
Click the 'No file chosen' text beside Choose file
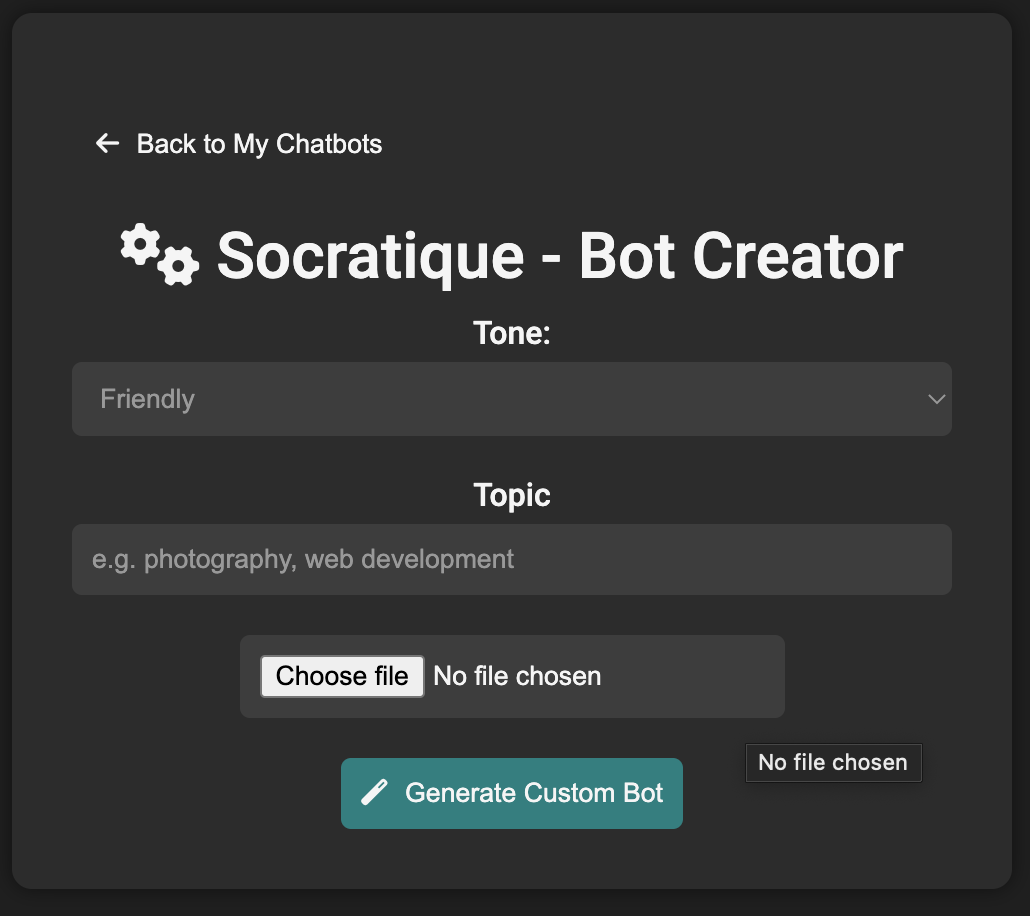(x=517, y=676)
